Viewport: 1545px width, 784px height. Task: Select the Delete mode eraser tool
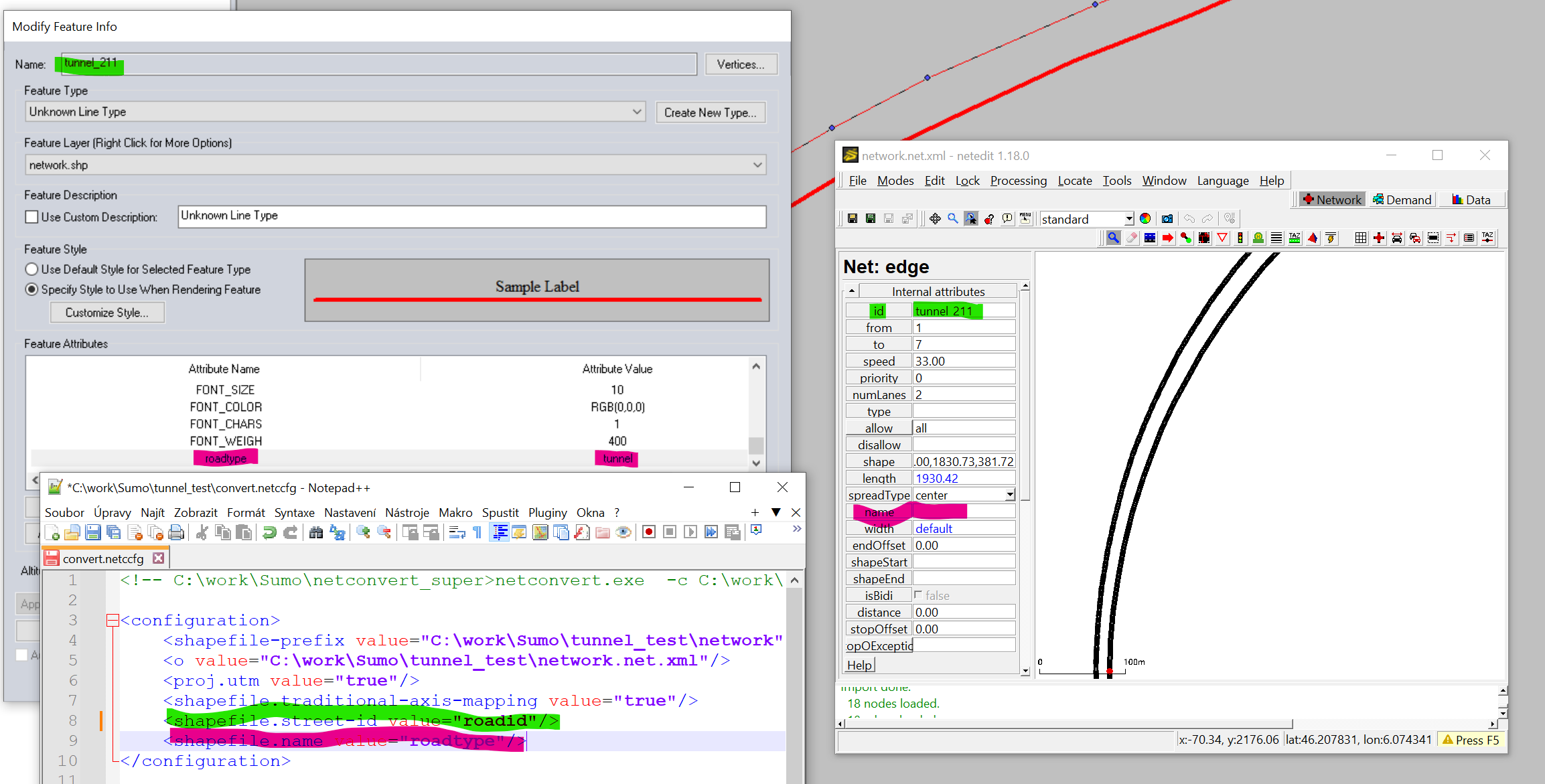[1132, 238]
